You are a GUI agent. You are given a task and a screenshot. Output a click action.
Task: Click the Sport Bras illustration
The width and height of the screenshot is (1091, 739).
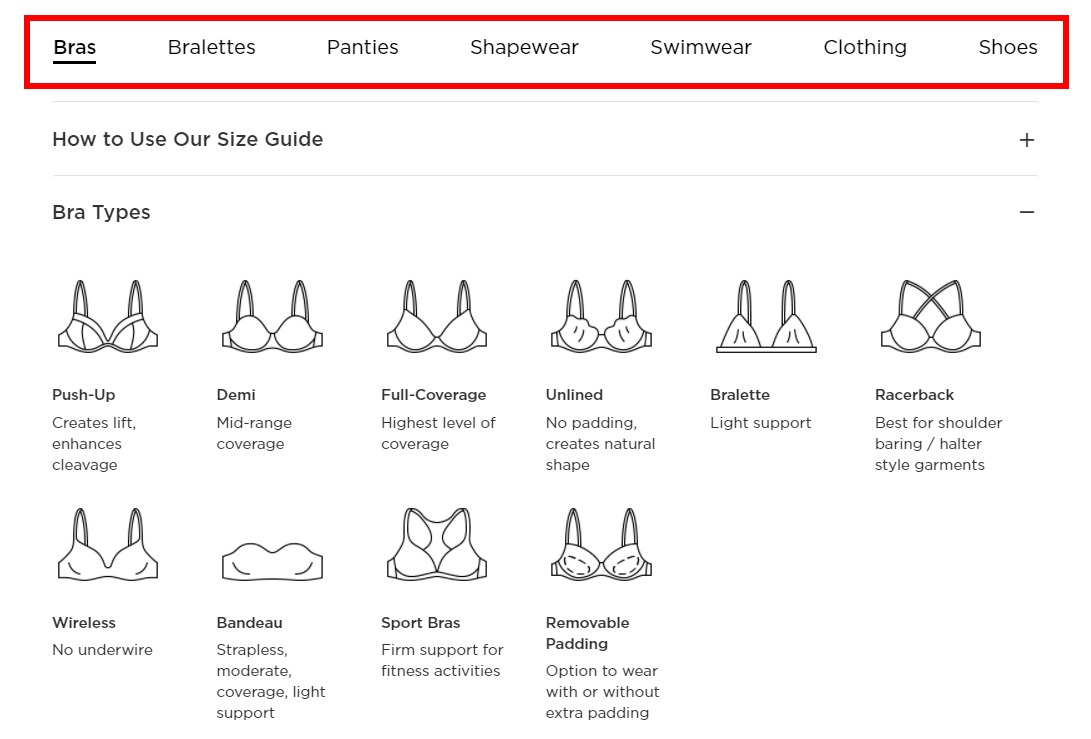(437, 544)
